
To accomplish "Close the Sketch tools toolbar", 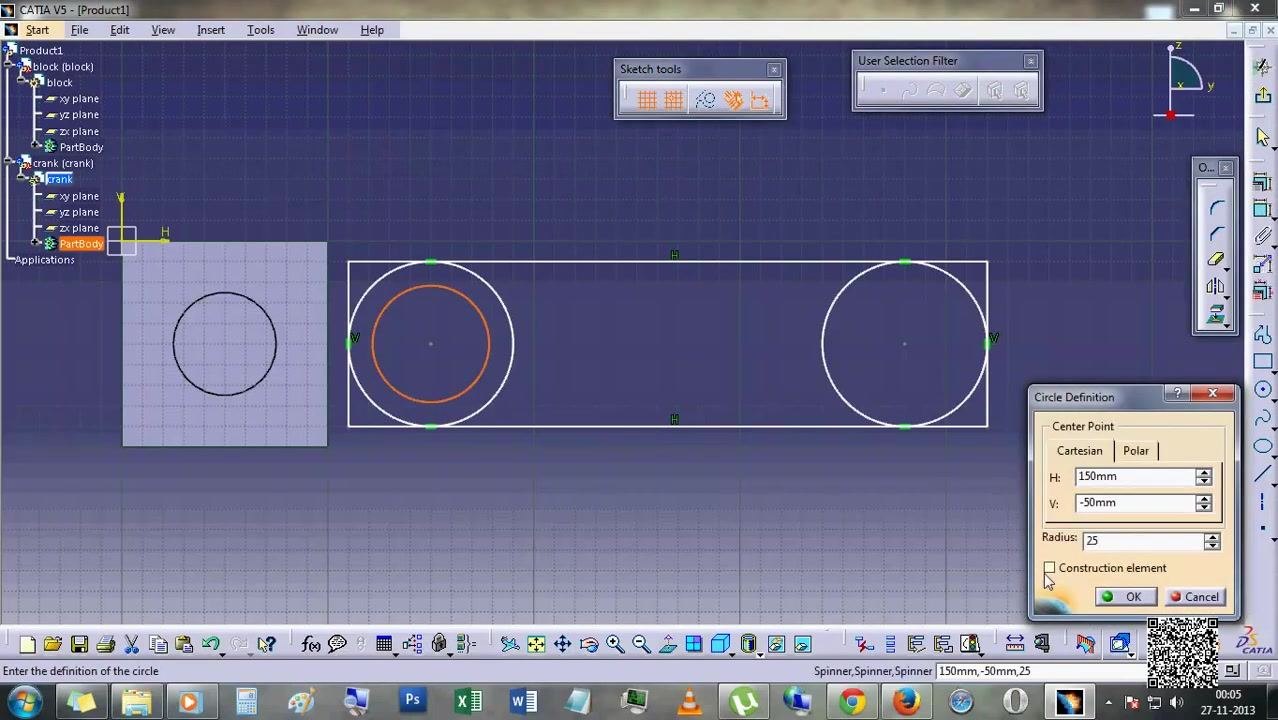I will tap(773, 70).
